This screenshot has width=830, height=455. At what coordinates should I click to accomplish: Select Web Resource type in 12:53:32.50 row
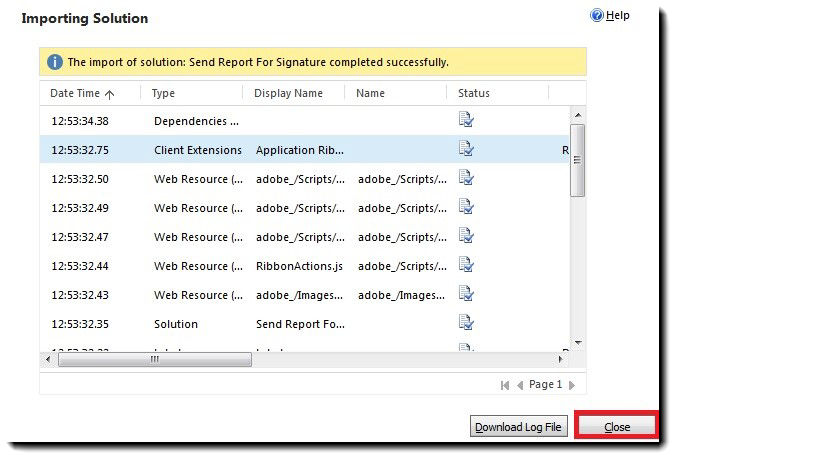click(x=199, y=179)
